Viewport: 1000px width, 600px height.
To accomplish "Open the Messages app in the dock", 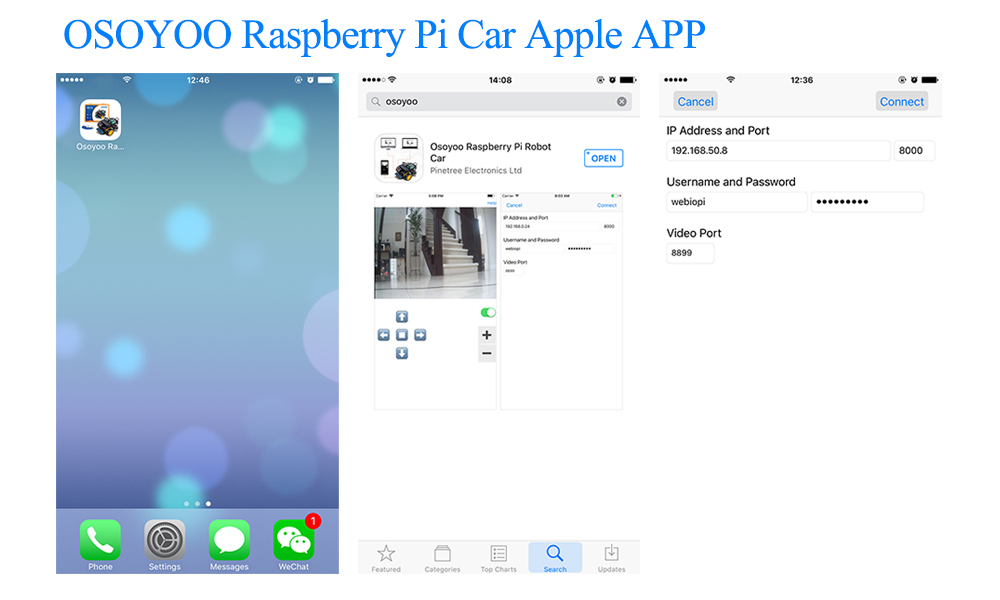I will pos(229,539).
